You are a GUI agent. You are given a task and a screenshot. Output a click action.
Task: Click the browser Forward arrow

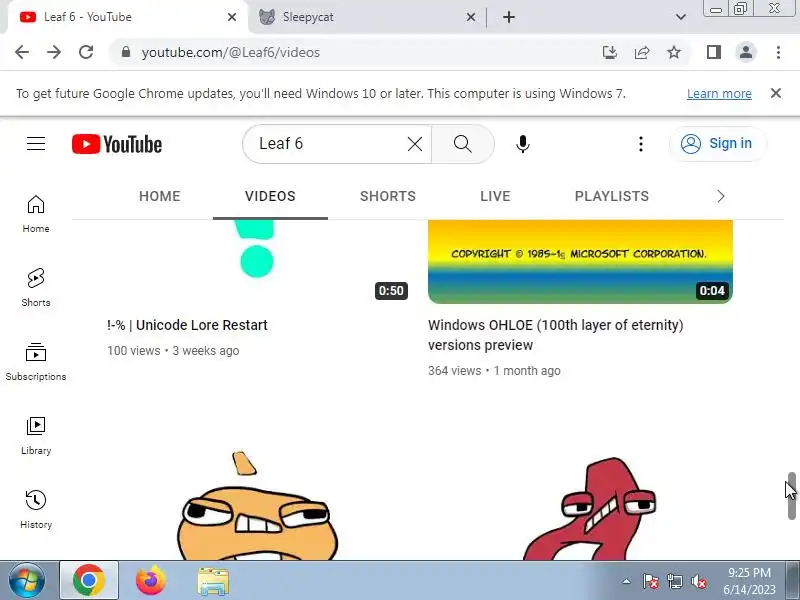(54, 52)
